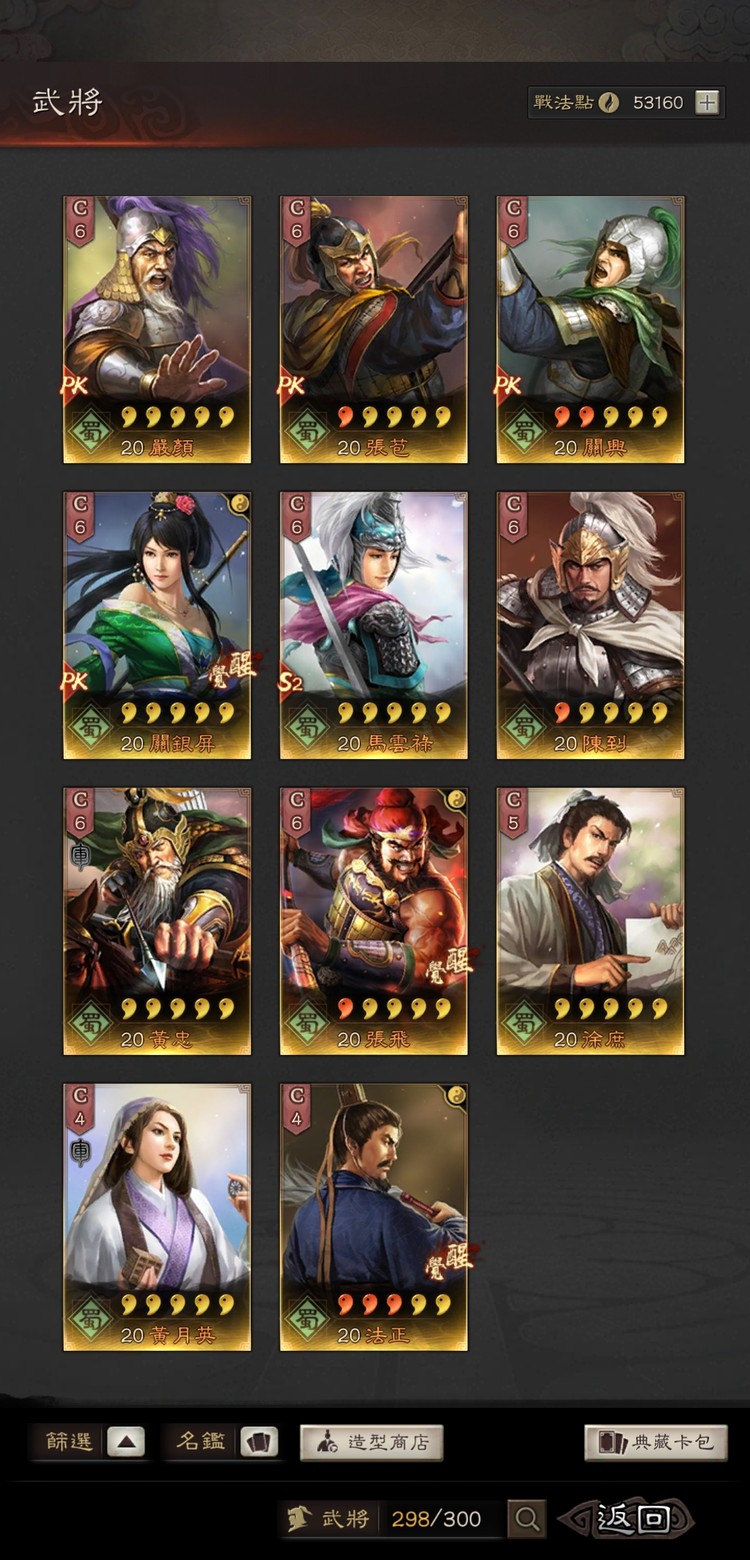Tap the 覺醒 badge on 張飛 card
The width and height of the screenshot is (750, 1560).
click(448, 964)
